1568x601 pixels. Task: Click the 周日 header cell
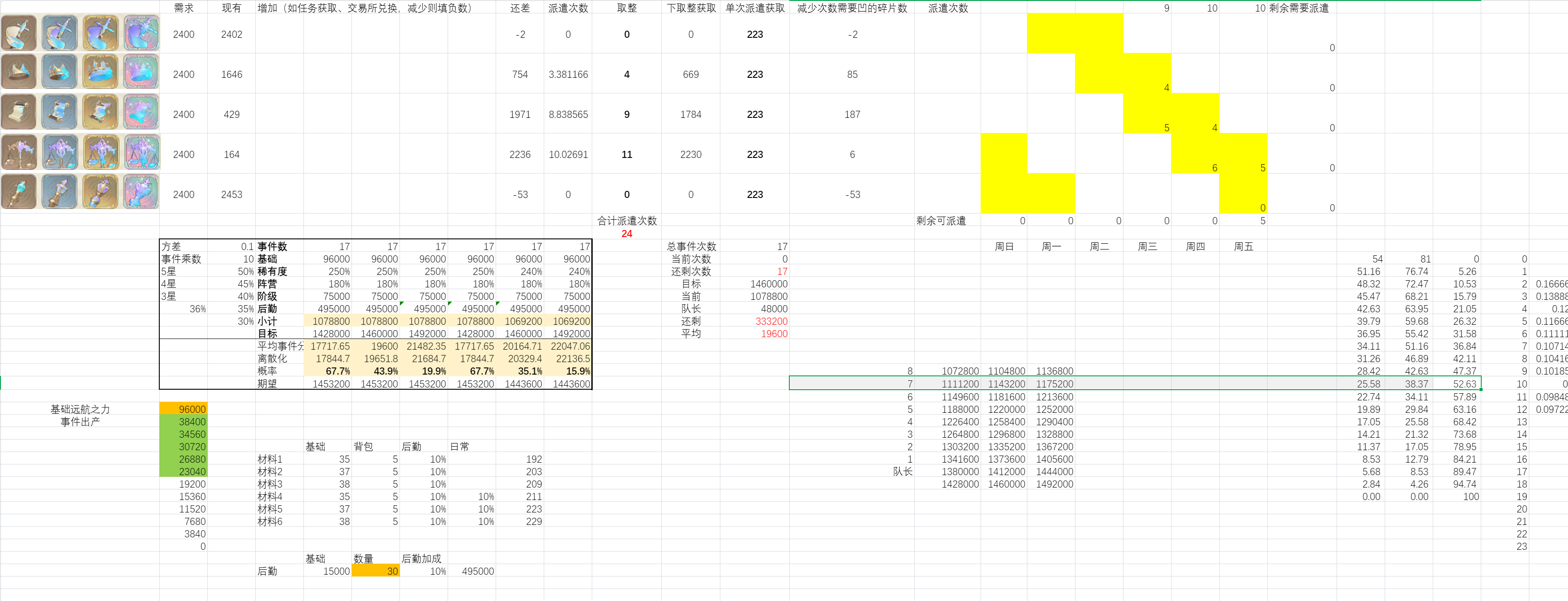(x=1004, y=246)
